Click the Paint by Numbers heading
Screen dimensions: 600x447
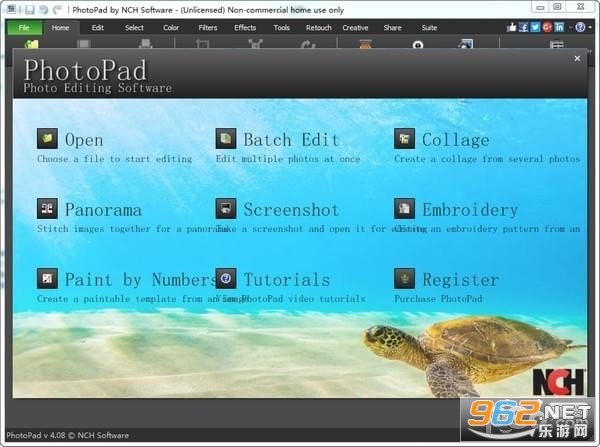click(141, 280)
